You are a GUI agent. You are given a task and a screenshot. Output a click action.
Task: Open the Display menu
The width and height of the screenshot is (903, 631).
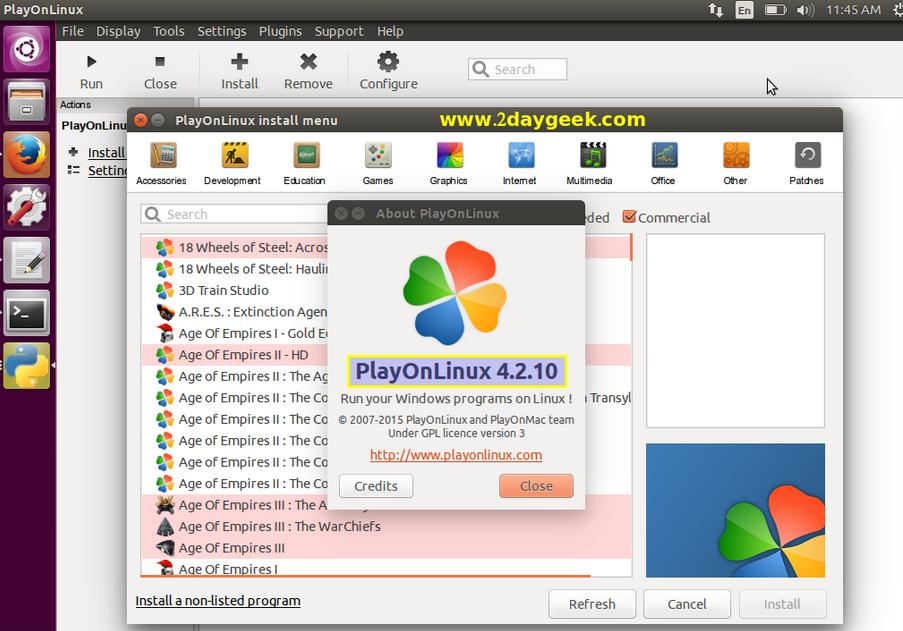point(118,31)
